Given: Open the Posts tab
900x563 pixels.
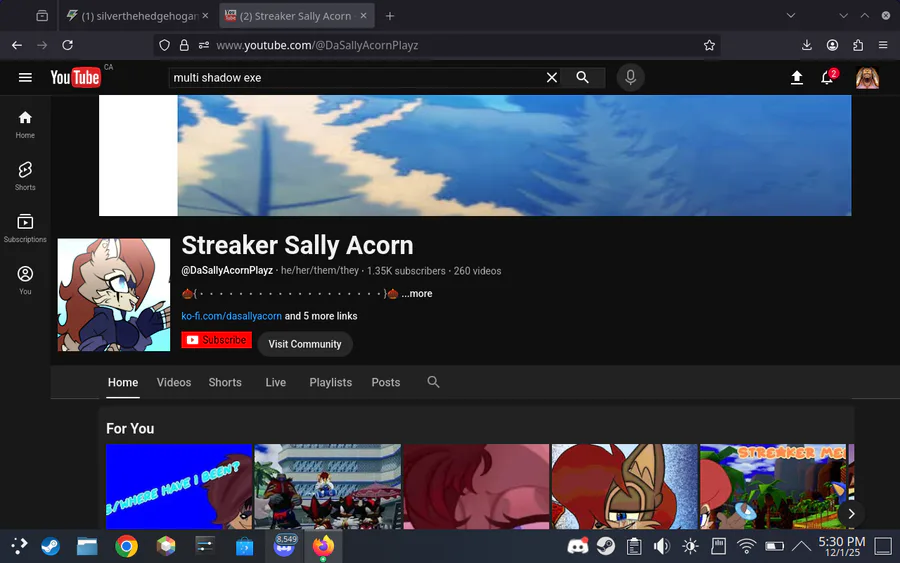Looking at the screenshot, I should [x=386, y=382].
